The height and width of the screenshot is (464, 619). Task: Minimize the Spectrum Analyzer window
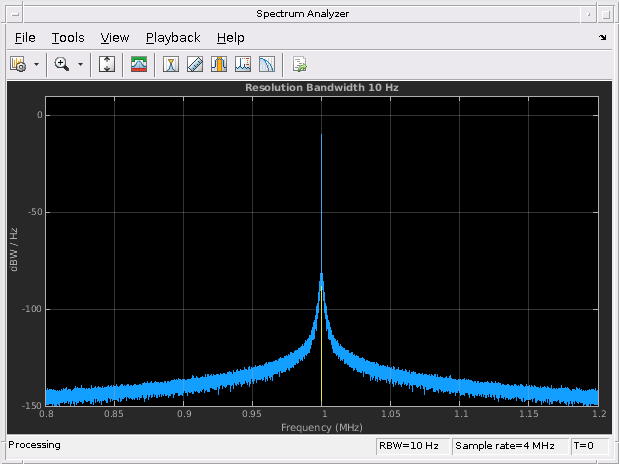coord(589,15)
